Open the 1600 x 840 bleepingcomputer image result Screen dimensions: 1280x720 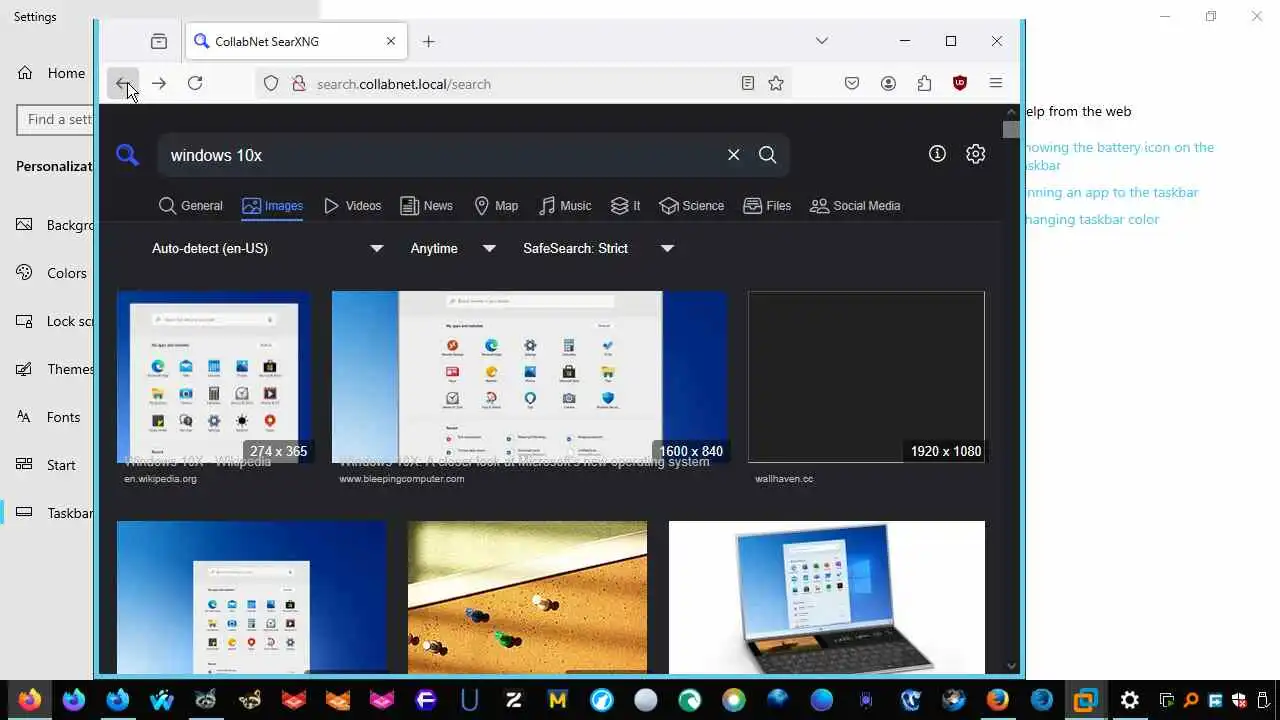pyautogui.click(x=529, y=377)
